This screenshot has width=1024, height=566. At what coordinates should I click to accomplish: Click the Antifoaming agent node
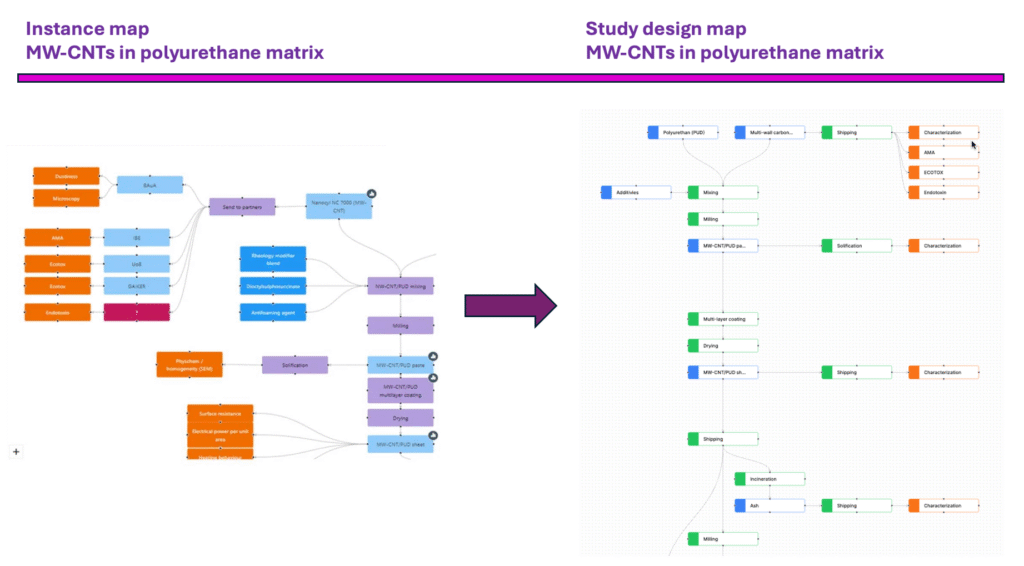[x=273, y=312]
